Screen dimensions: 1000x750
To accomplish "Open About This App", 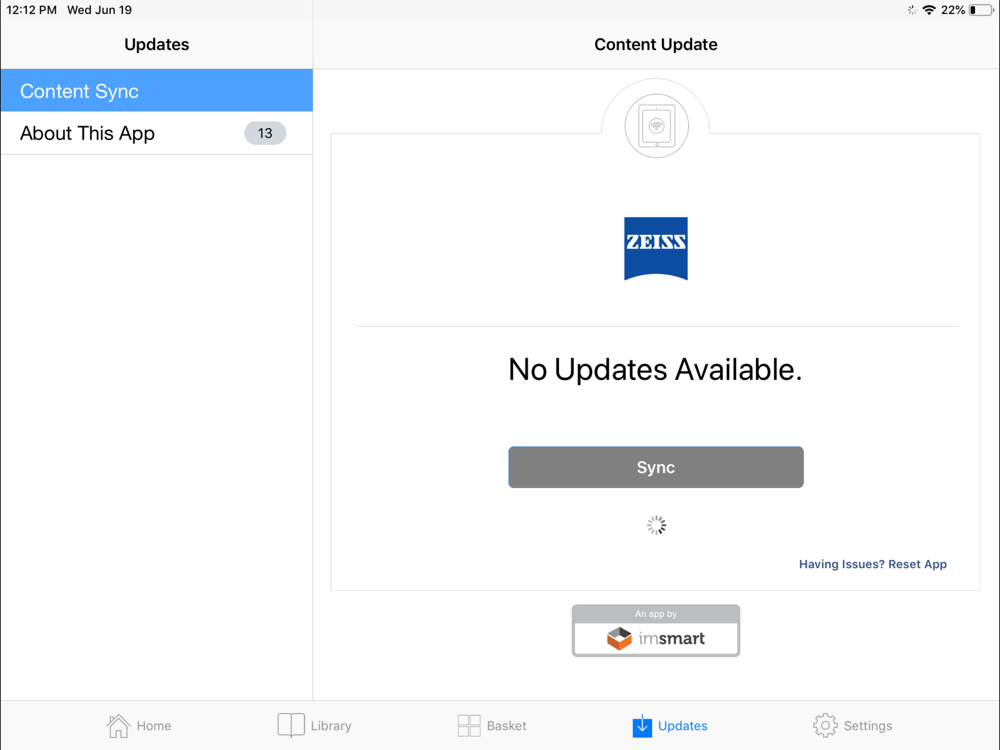I will 156,133.
